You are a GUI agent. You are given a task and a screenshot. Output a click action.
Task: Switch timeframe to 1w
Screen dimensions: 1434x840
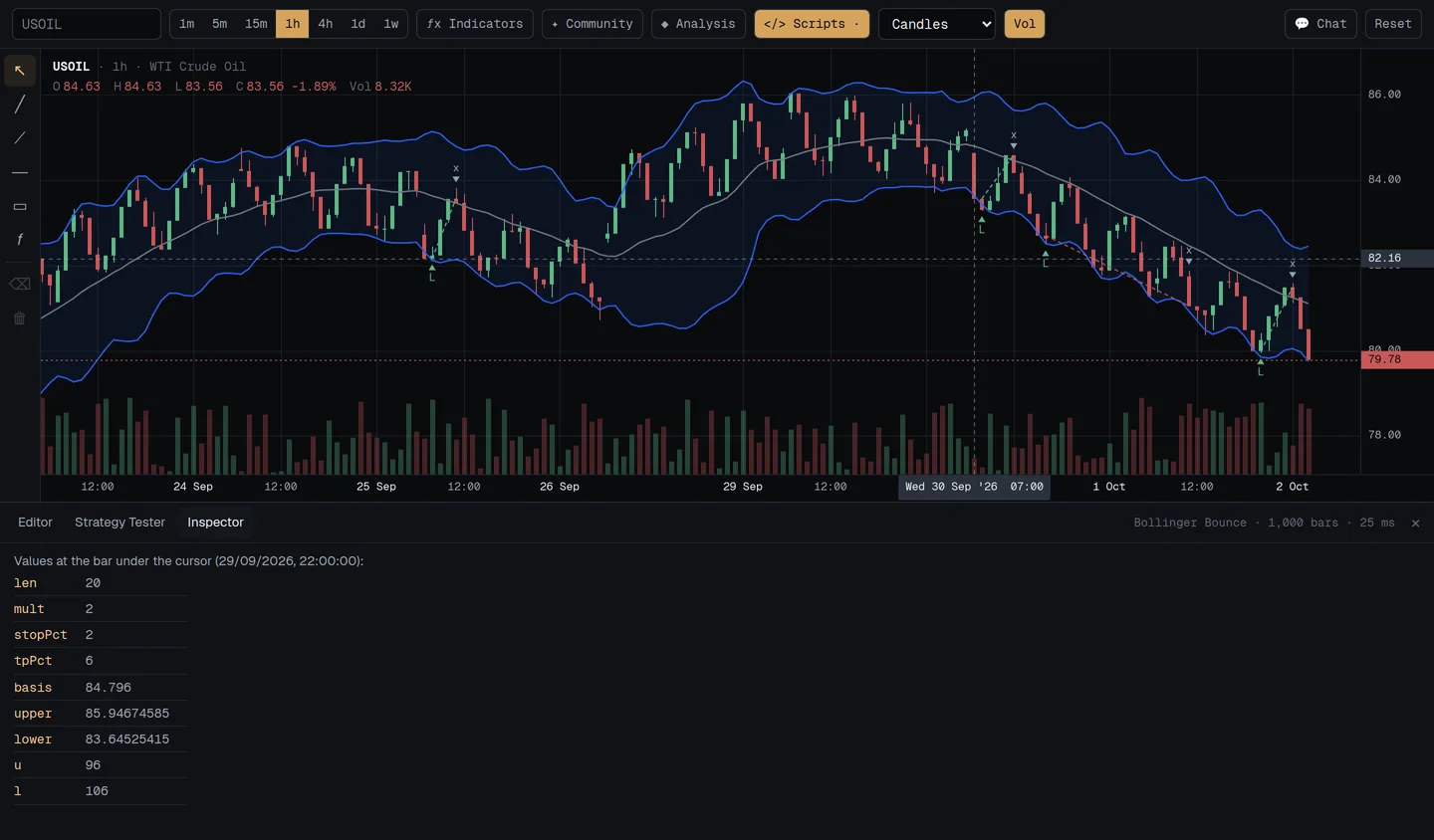pyautogui.click(x=391, y=24)
